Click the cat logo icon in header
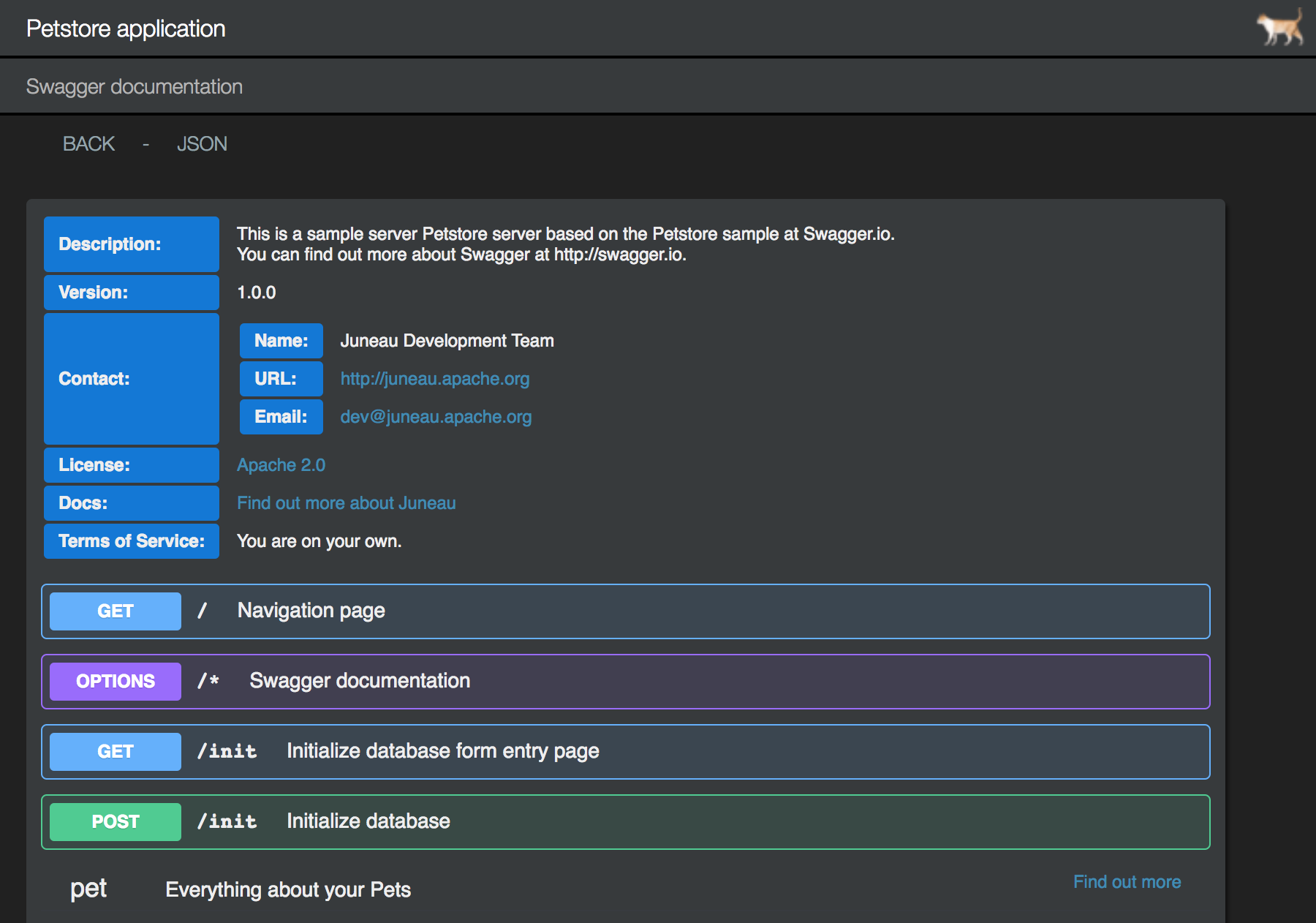This screenshot has width=1316, height=923. tap(1279, 28)
